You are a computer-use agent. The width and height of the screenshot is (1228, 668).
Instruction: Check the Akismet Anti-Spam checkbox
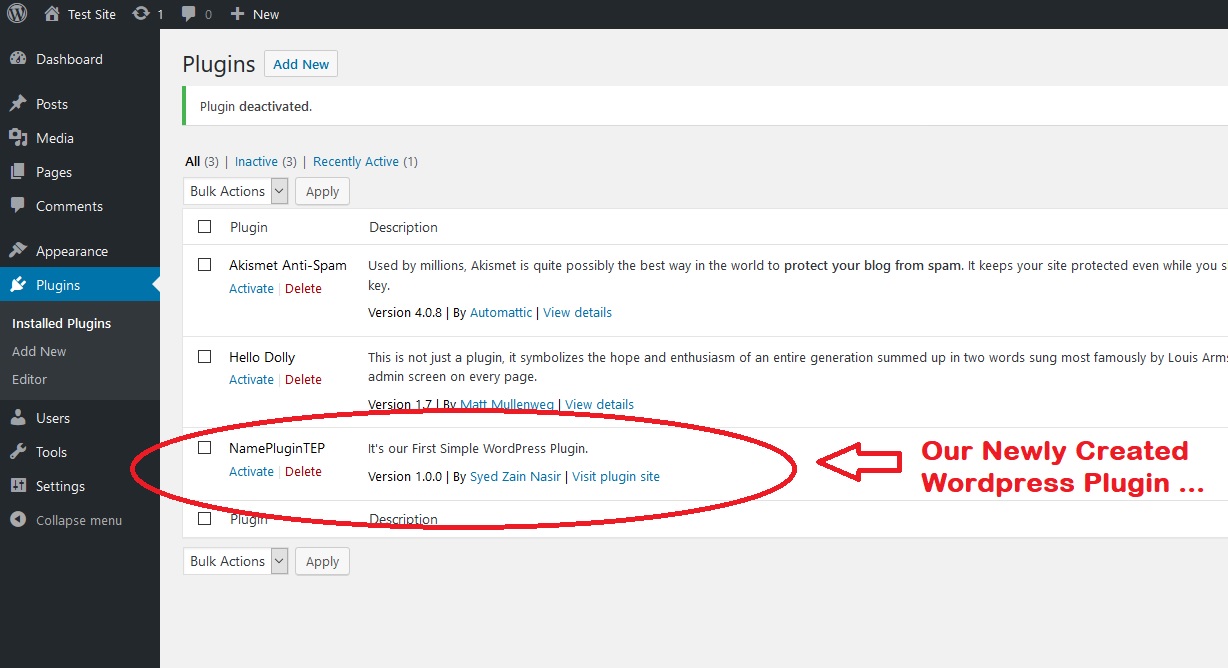pos(204,264)
